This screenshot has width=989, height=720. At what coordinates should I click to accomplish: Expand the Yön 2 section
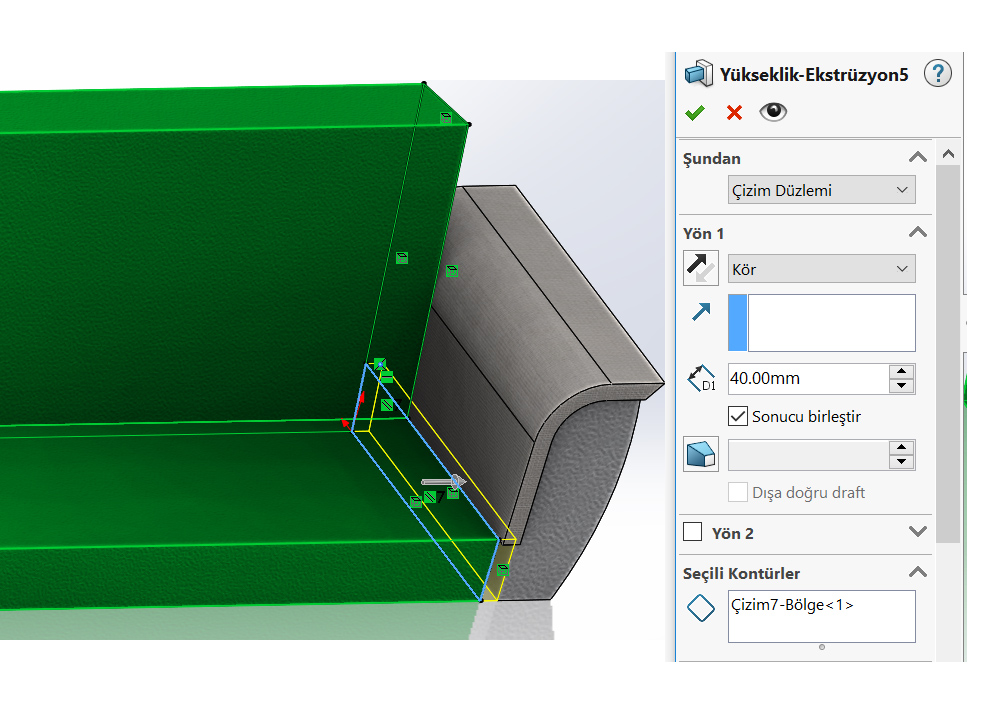(x=918, y=531)
